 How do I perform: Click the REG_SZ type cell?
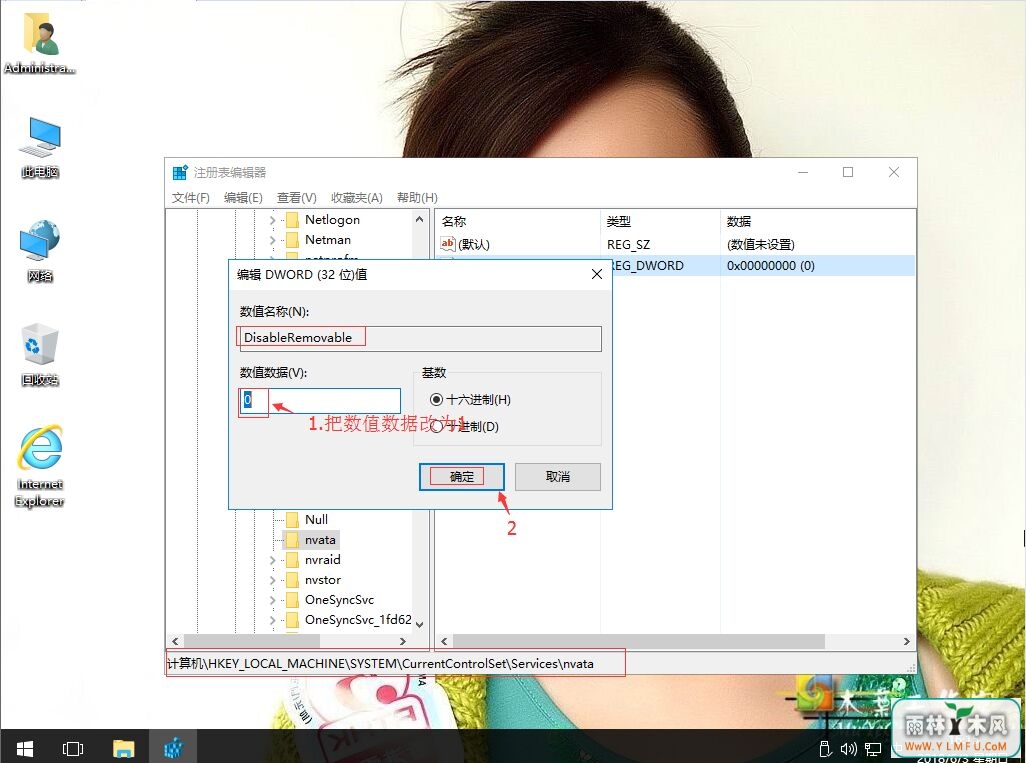[x=628, y=244]
